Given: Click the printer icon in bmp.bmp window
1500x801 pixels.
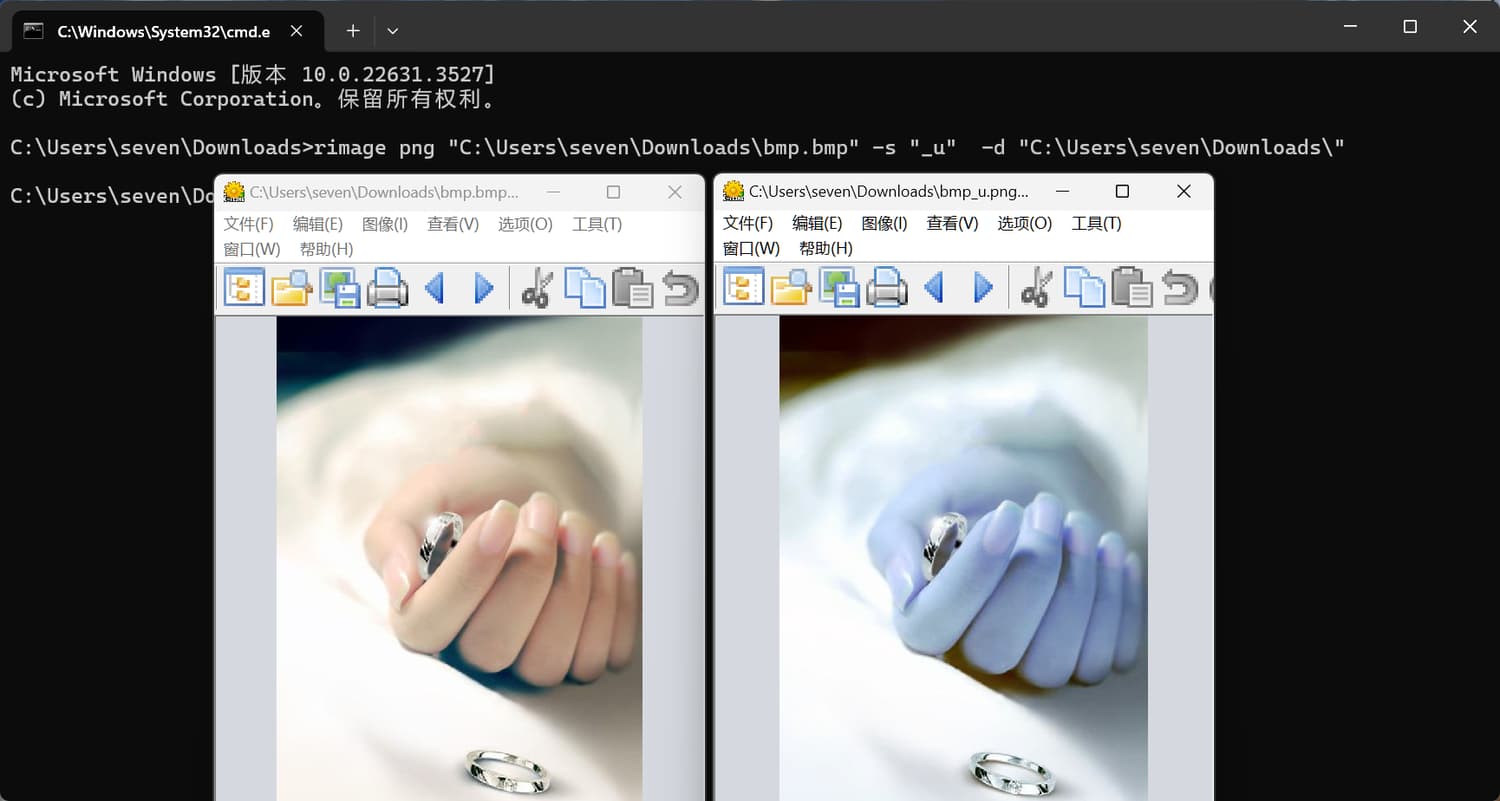Looking at the screenshot, I should click(x=388, y=289).
